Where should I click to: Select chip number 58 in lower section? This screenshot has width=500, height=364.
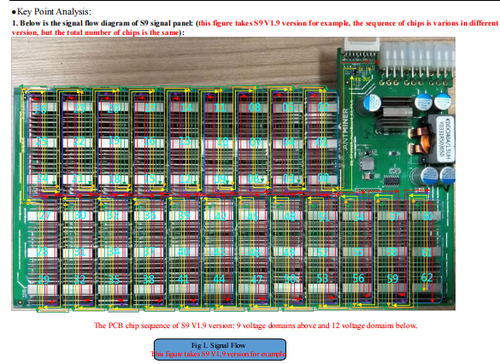coord(392,252)
